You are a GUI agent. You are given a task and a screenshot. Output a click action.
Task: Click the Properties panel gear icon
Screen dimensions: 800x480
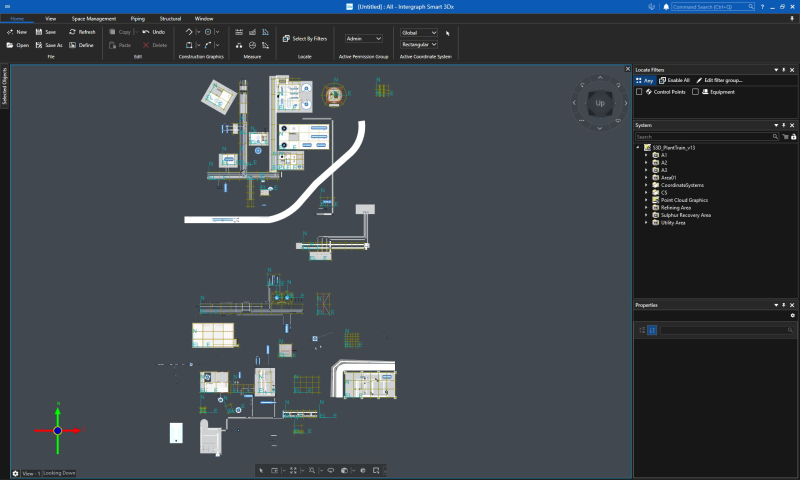pyautogui.click(x=792, y=315)
